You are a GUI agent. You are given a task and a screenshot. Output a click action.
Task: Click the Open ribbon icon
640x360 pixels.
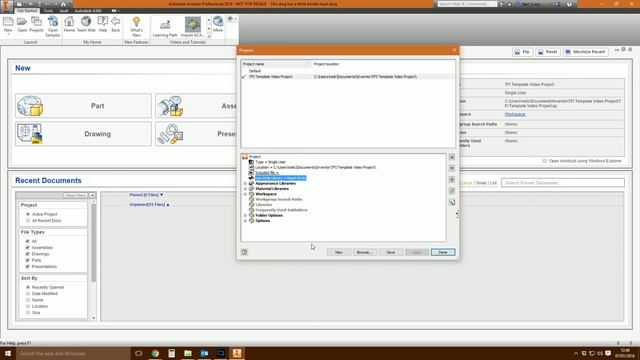(x=22, y=22)
